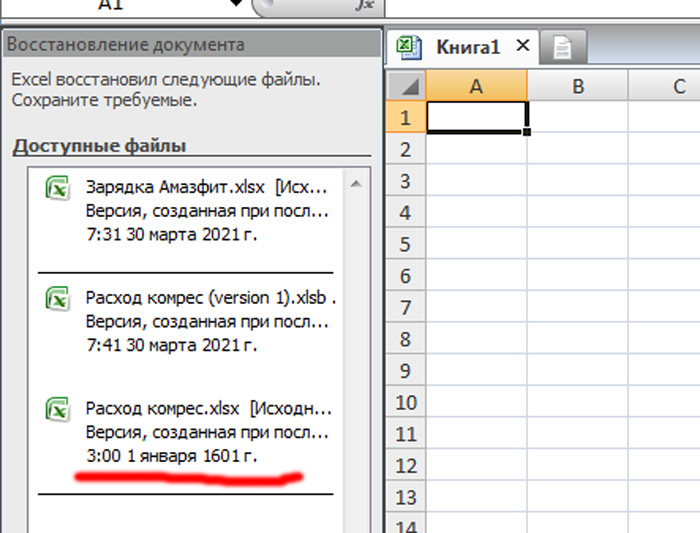Click the Excel icon on Книга1 tab

(x=408, y=47)
